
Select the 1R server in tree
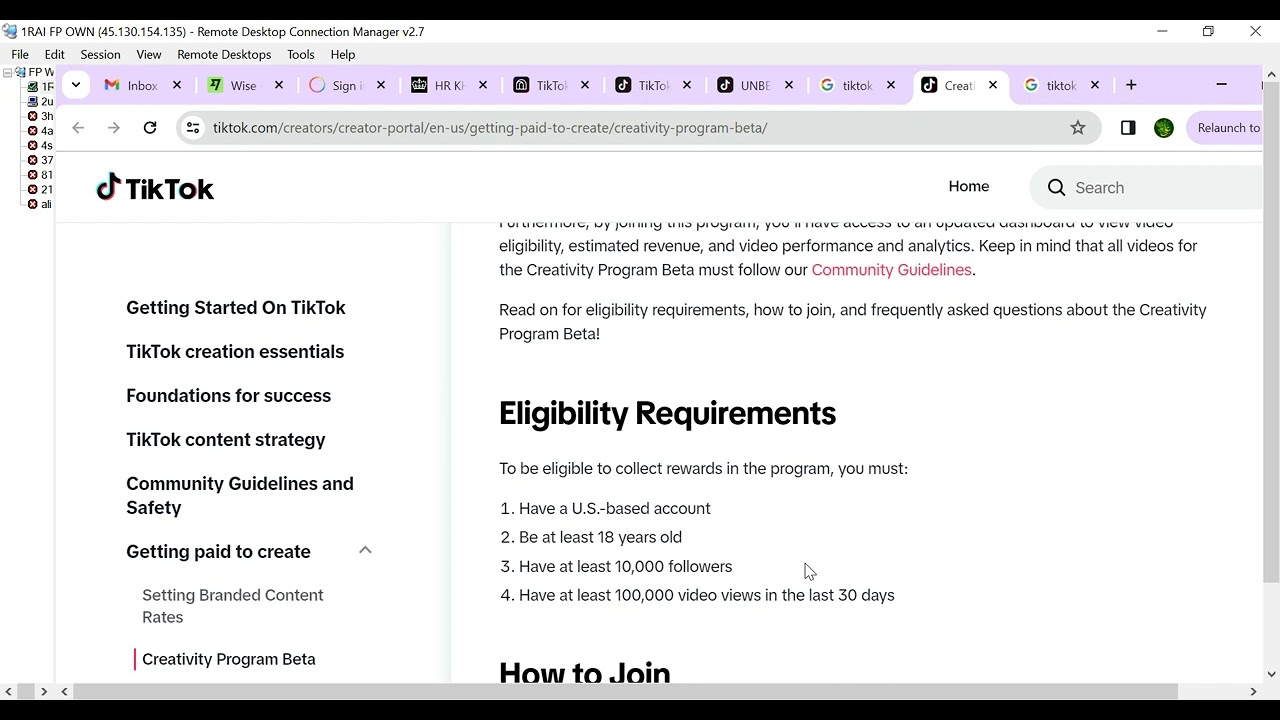pyautogui.click(x=41, y=87)
